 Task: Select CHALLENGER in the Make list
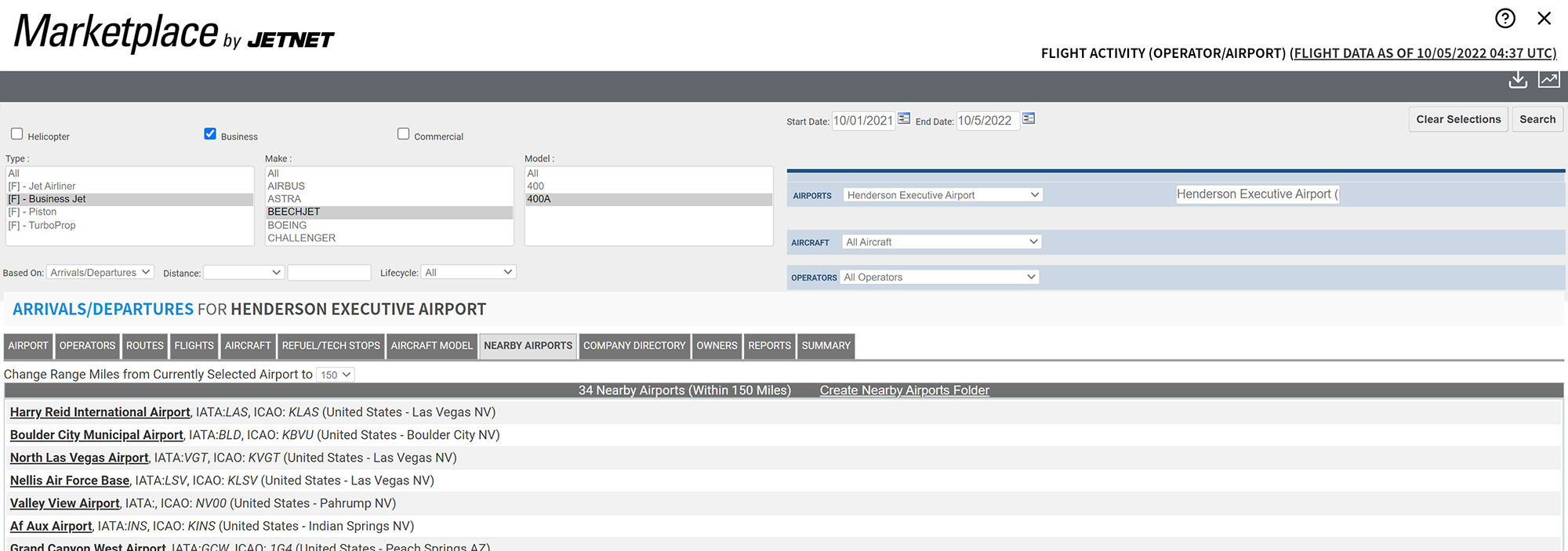click(389, 237)
